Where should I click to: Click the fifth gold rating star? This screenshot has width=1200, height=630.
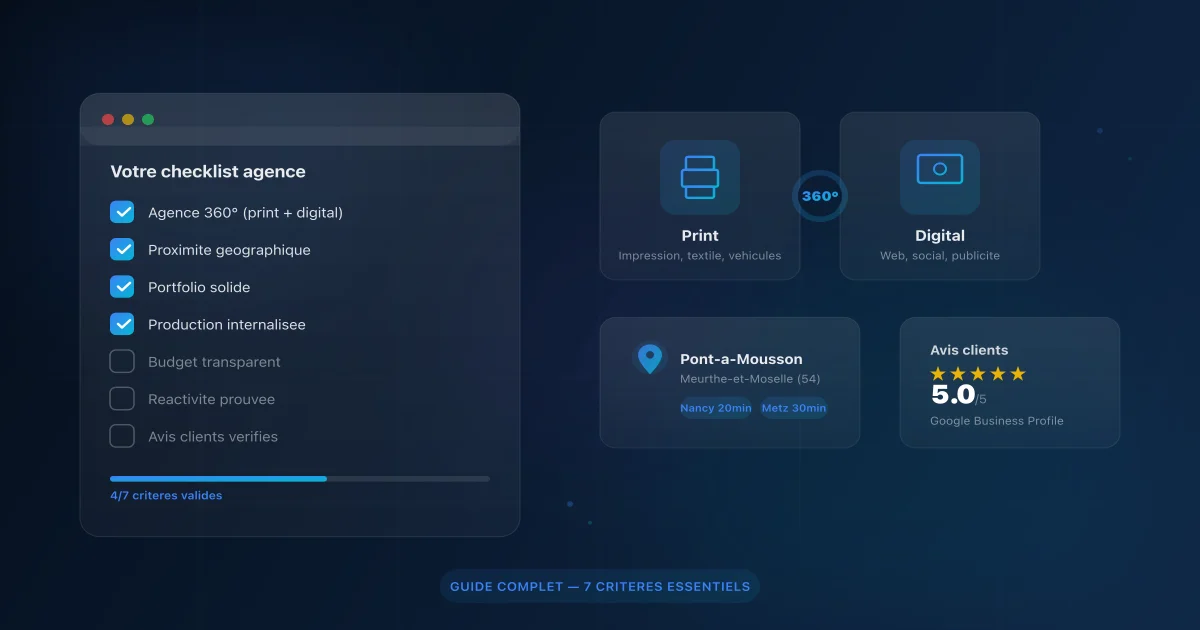[1018, 374]
